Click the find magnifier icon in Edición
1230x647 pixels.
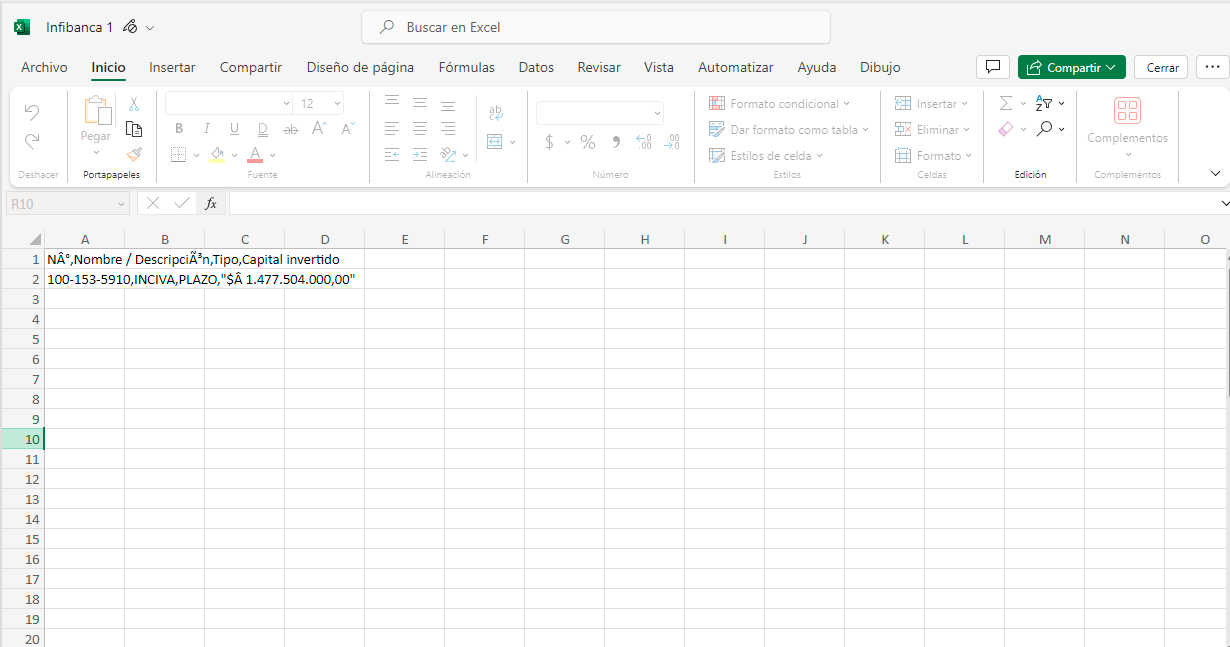click(x=1044, y=129)
